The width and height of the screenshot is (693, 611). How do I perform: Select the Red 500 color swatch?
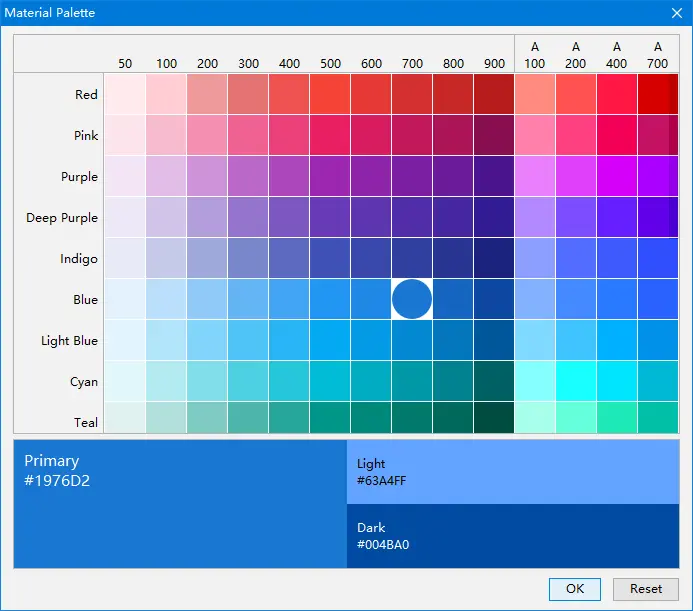(330, 94)
